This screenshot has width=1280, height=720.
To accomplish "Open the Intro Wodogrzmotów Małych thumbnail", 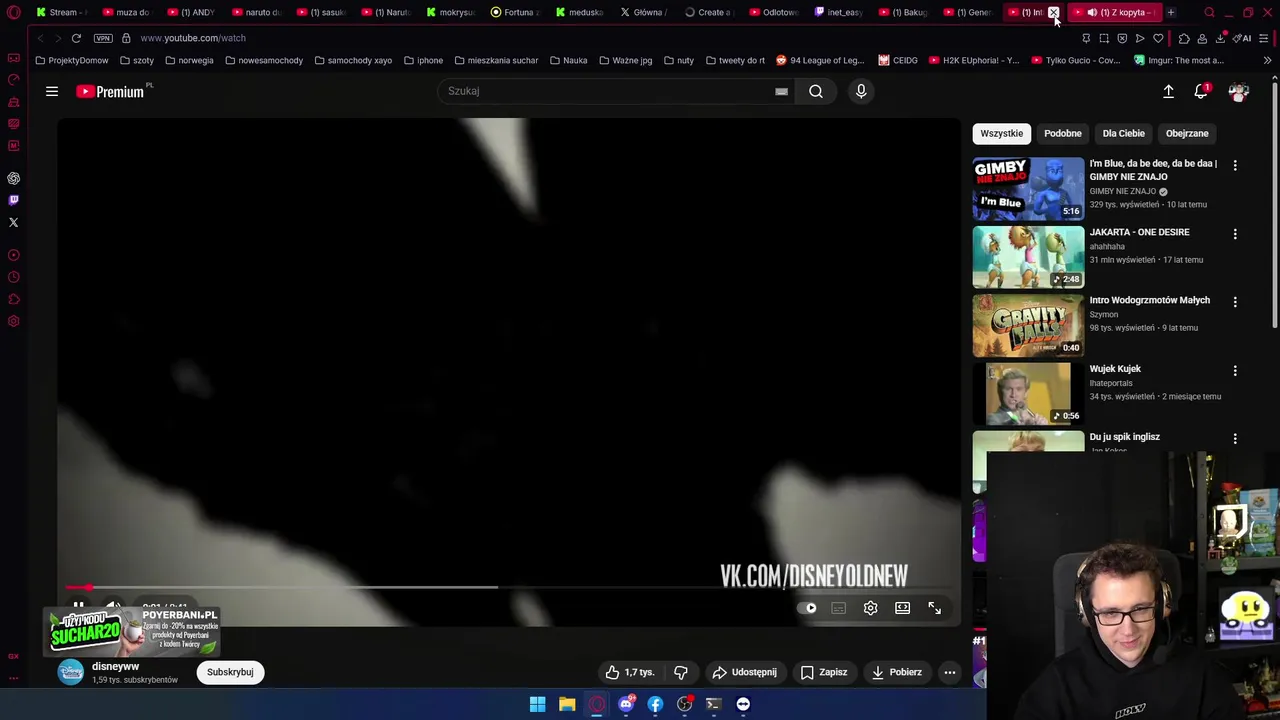I will pos(1028,325).
